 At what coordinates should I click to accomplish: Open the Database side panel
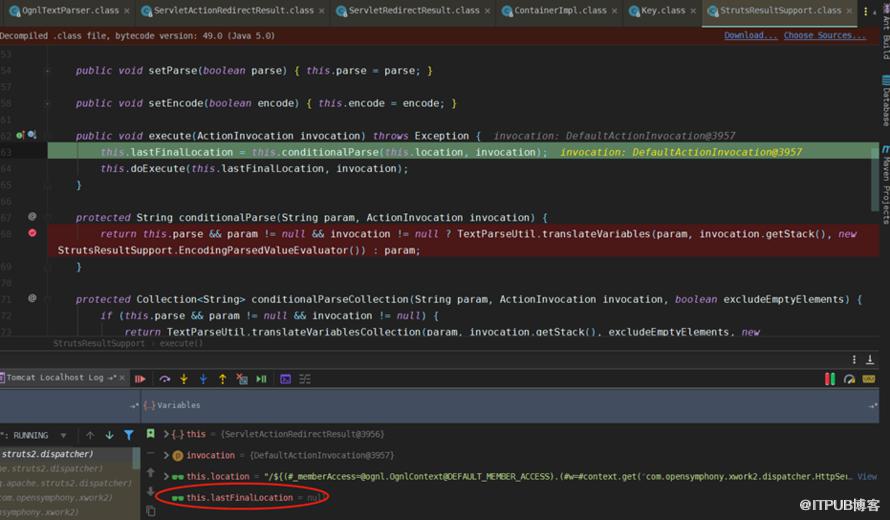[885, 101]
